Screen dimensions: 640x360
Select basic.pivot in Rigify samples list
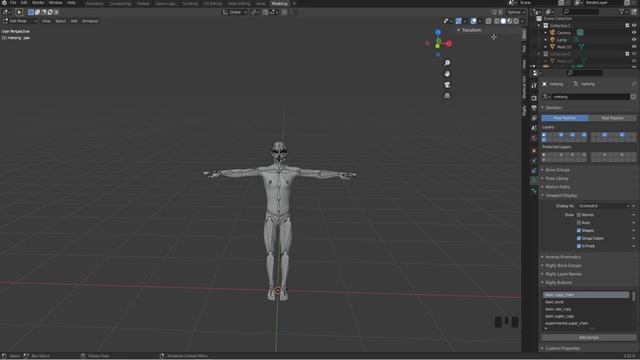[x=586, y=302]
